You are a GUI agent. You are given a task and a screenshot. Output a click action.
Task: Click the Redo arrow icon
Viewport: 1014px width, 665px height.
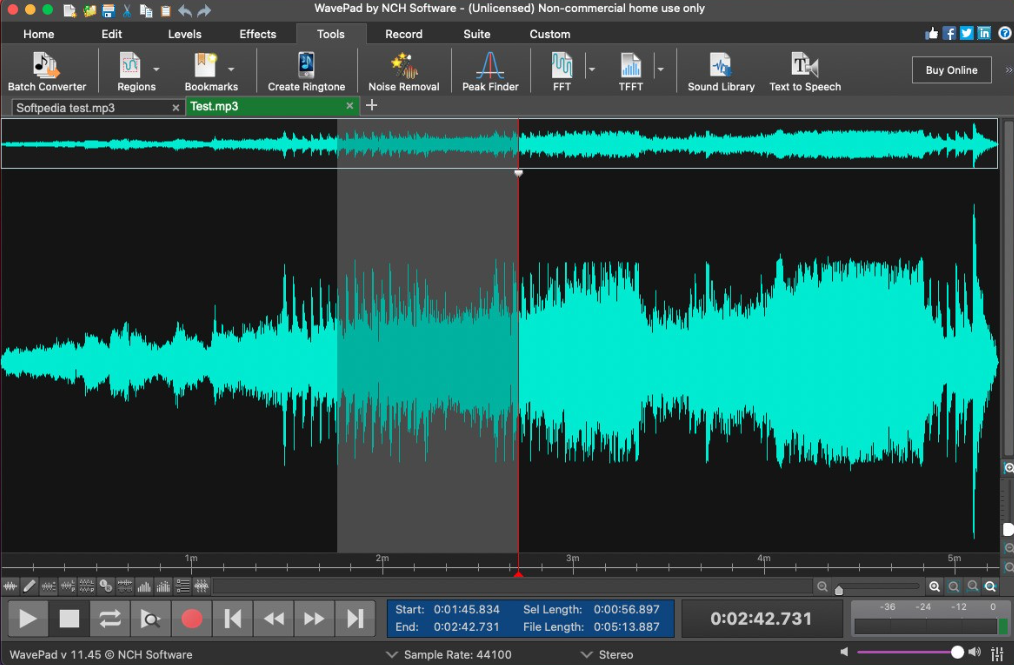(204, 10)
